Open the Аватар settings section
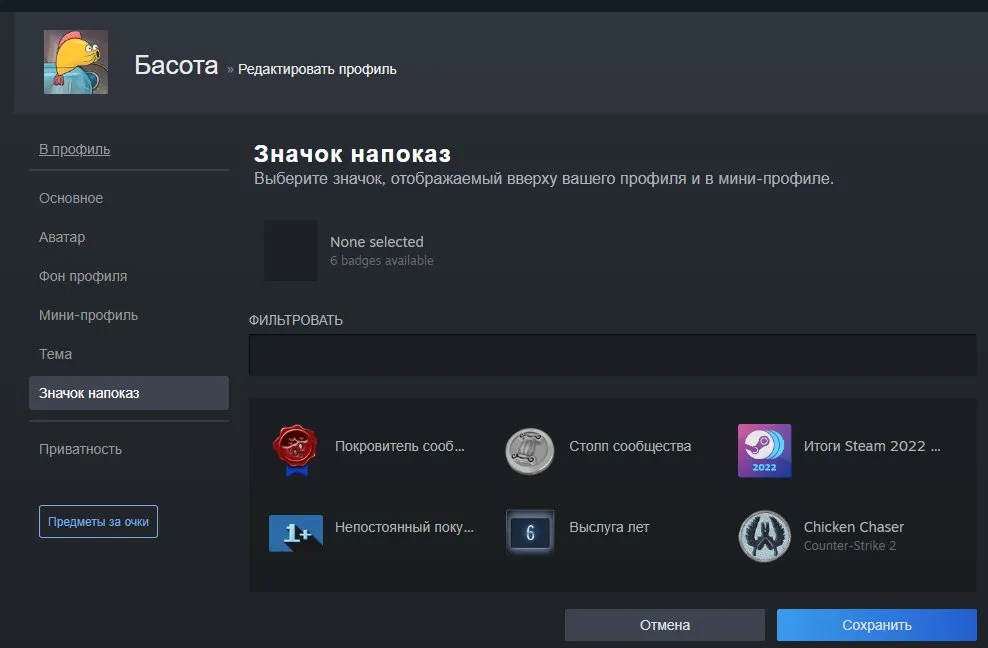Image resolution: width=988 pixels, height=648 pixels. tap(62, 237)
